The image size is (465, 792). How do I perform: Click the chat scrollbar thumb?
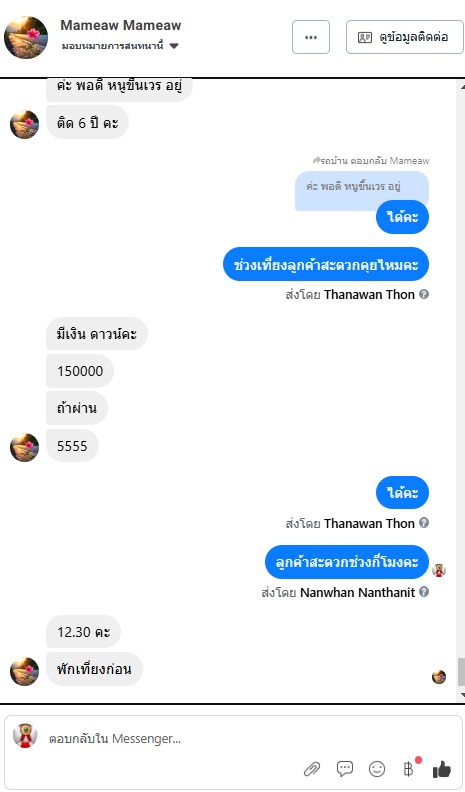coord(461,672)
